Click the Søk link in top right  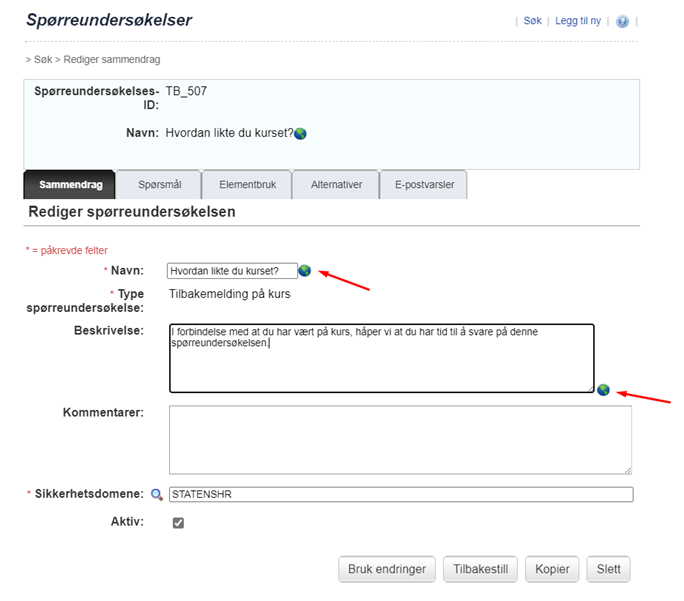click(532, 20)
